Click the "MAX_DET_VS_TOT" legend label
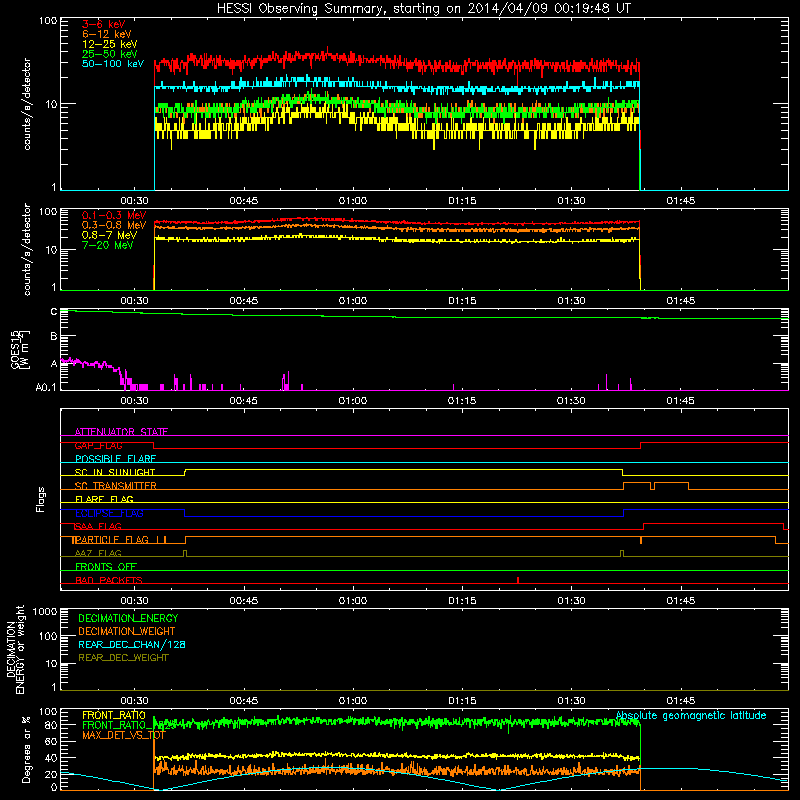 tap(124, 735)
